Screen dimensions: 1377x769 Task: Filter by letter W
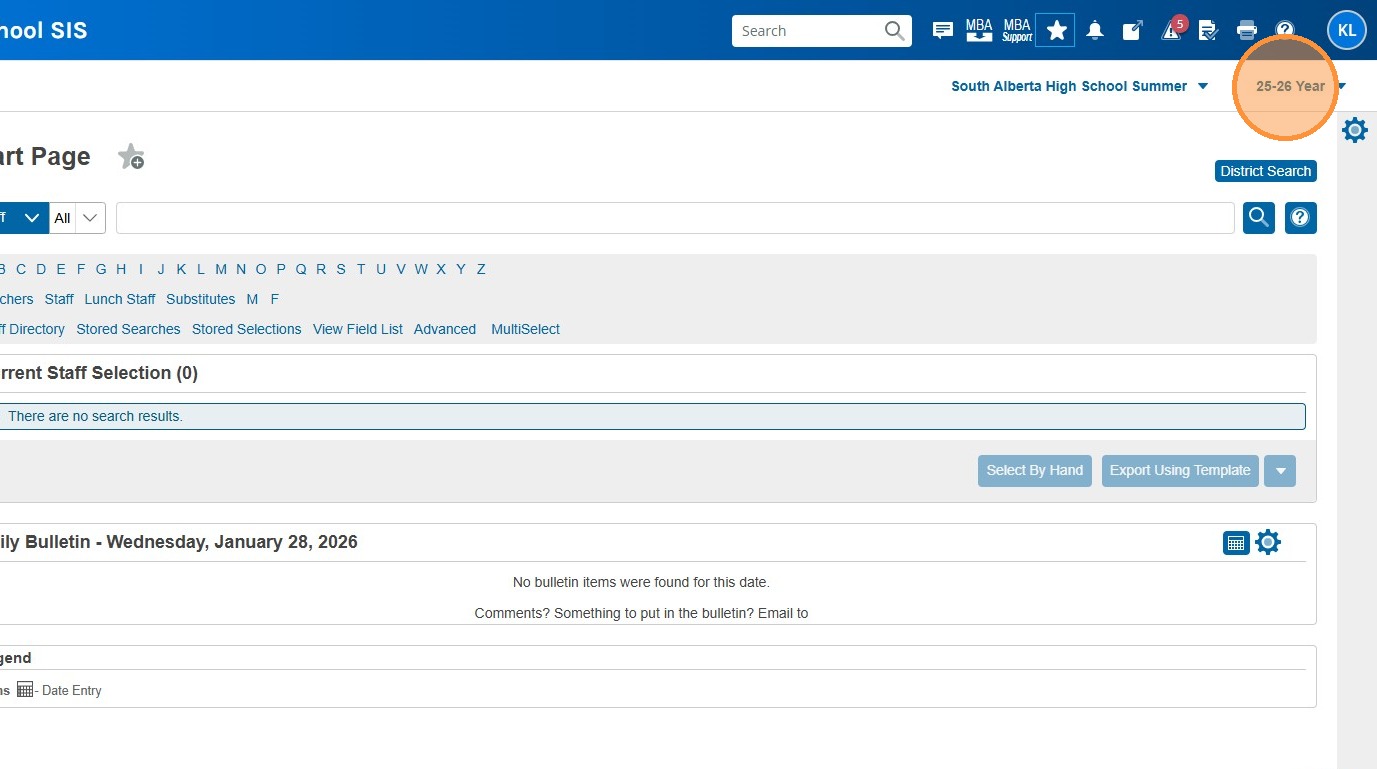click(x=421, y=269)
